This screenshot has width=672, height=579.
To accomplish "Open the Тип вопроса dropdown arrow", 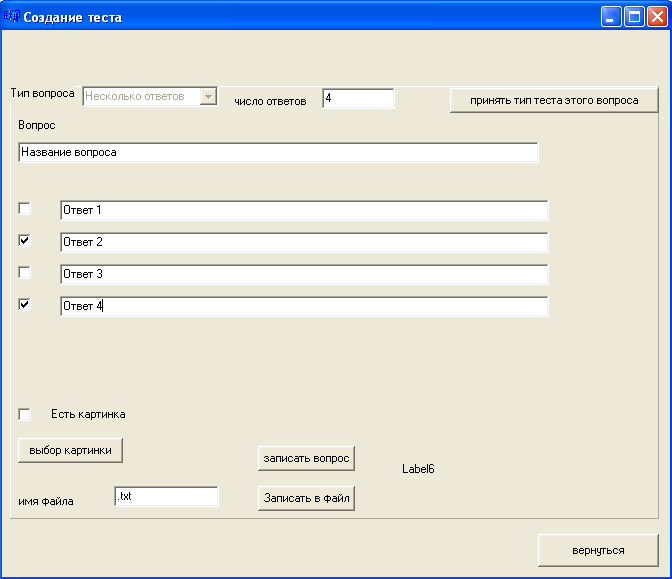I will 208,97.
